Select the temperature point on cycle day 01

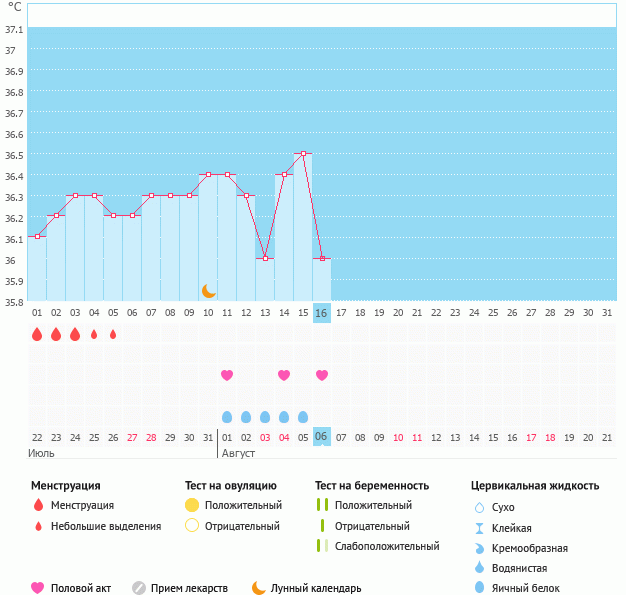[x=37, y=236]
